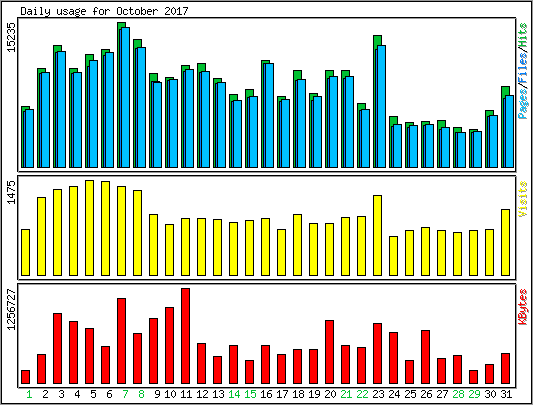Click the yellow visits bar for day 31
This screenshot has width=533, height=405.
(x=505, y=242)
